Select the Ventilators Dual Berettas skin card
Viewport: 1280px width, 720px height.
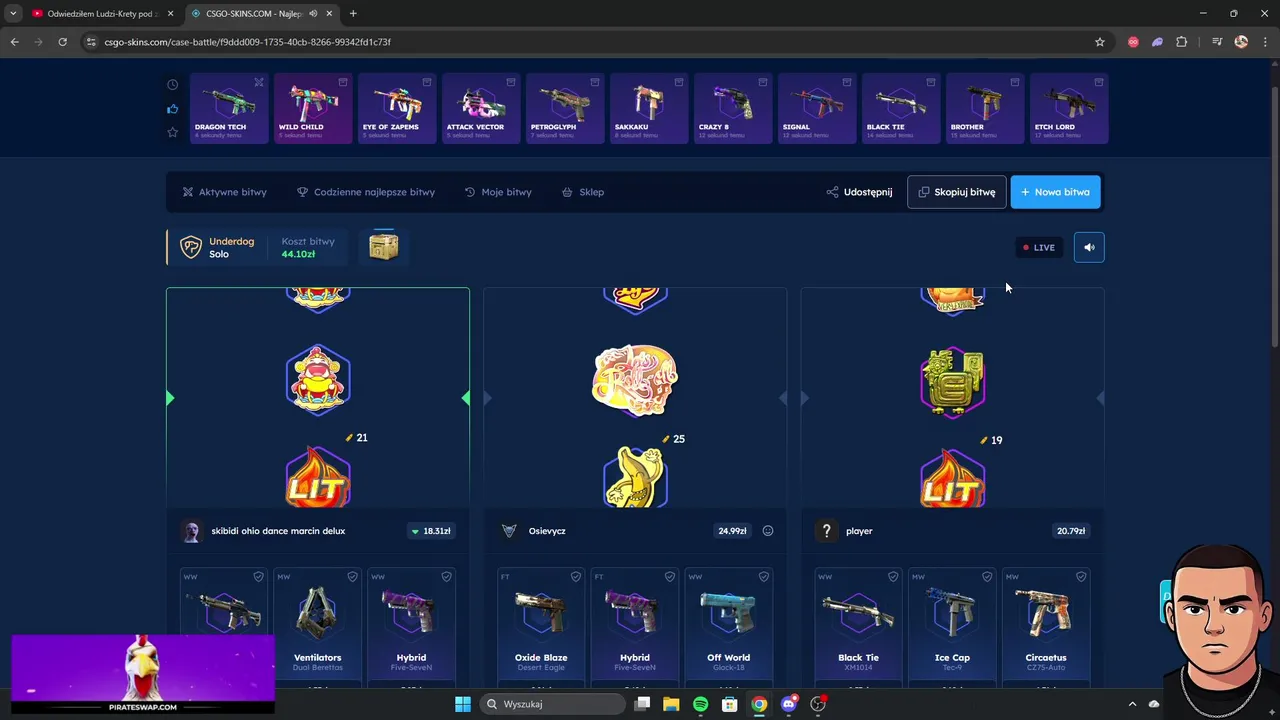(x=317, y=627)
